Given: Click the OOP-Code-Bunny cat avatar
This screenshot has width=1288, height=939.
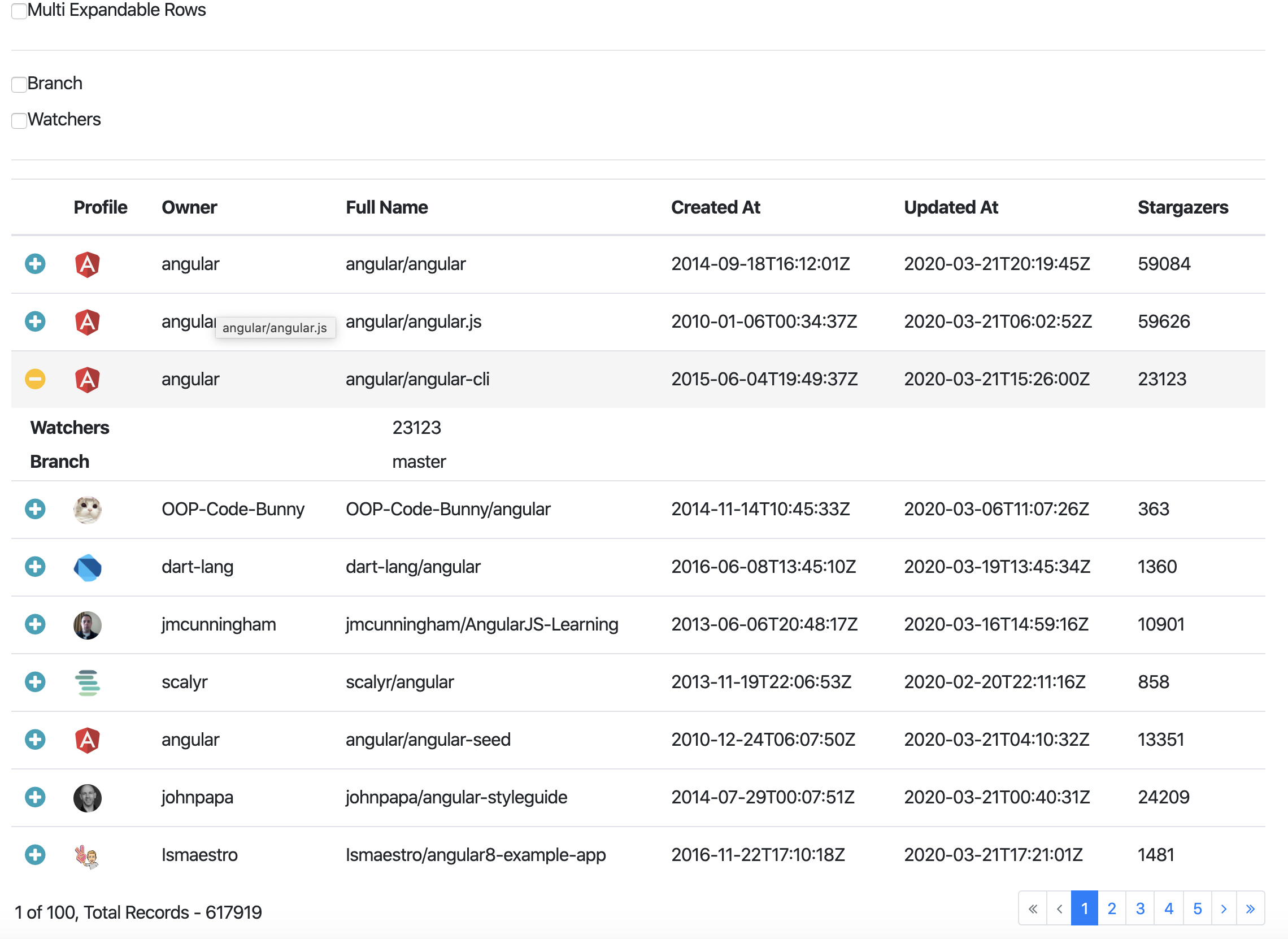Looking at the screenshot, I should (87, 509).
